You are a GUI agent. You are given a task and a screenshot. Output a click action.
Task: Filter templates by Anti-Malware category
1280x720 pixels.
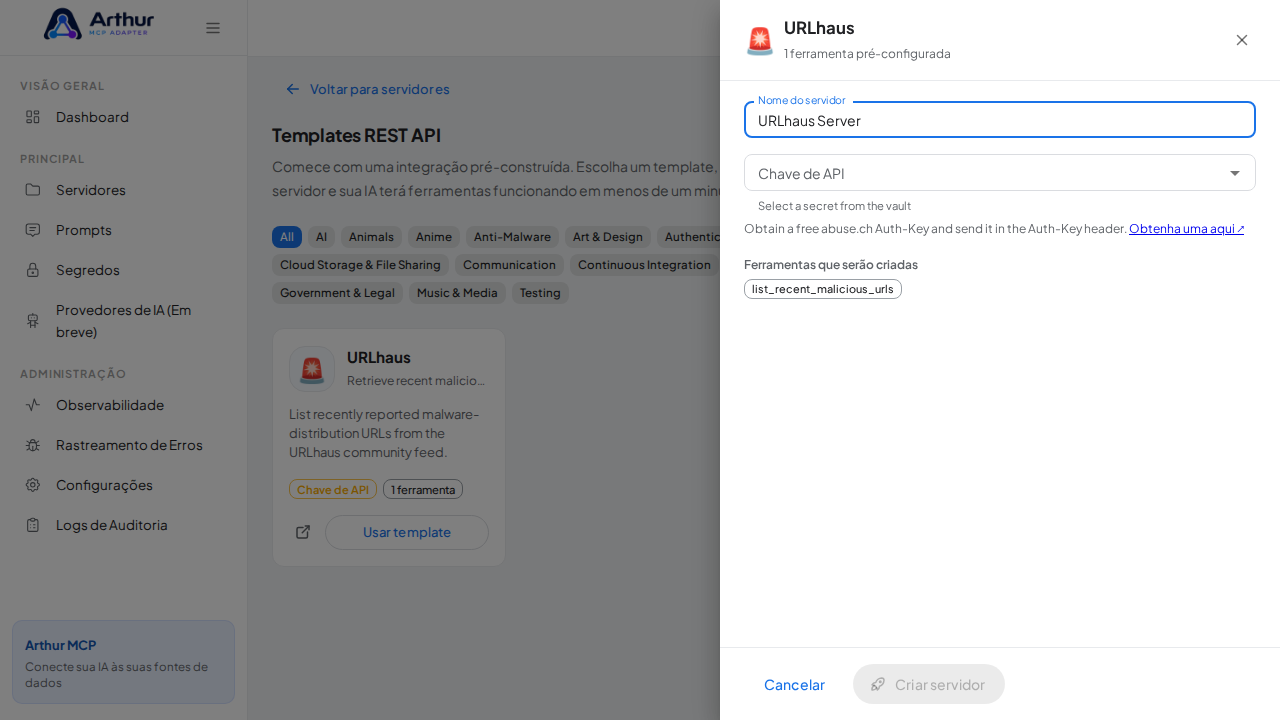tap(512, 237)
